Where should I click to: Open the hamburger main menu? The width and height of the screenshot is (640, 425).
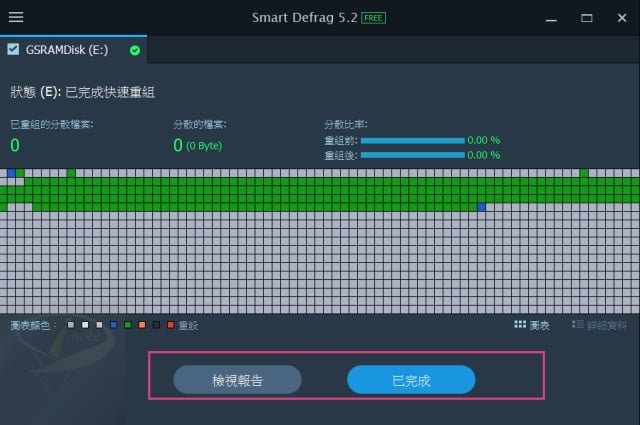[16, 17]
